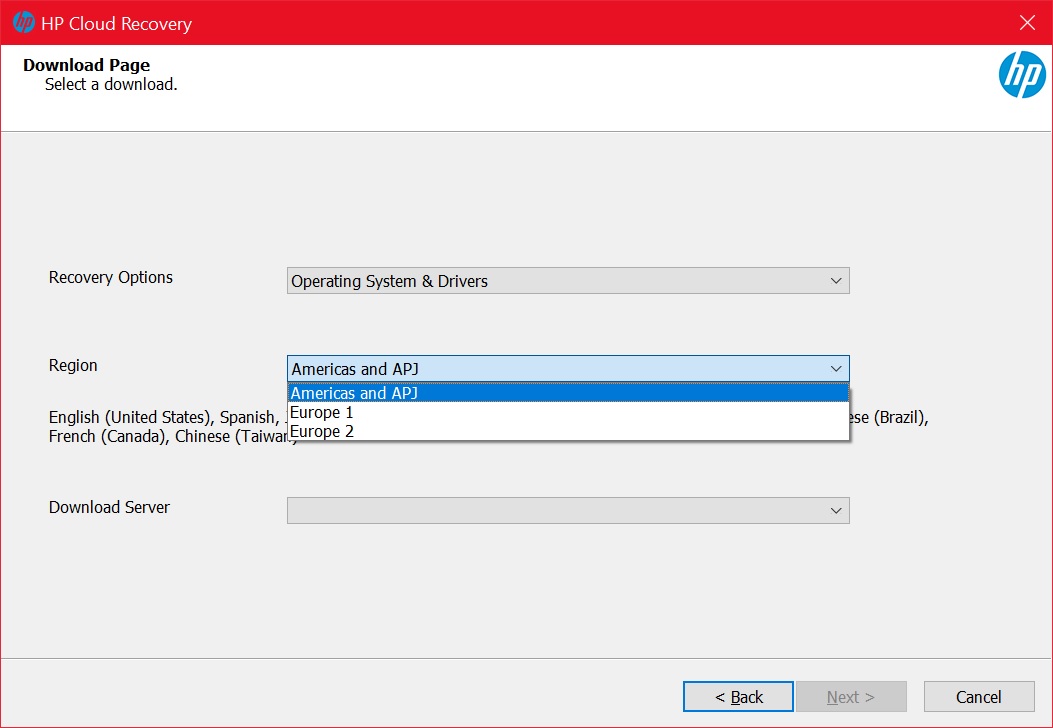The image size is (1053, 728).
Task: Click the Recovery Options label
Action: (x=111, y=277)
